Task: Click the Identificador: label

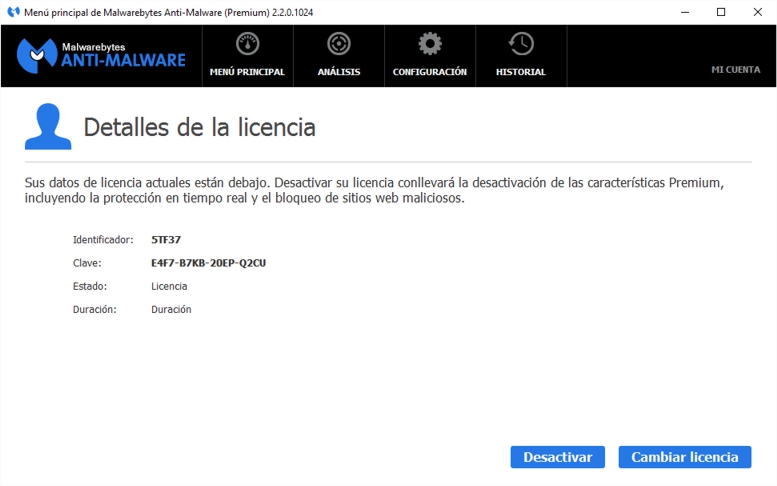Action: pos(103,240)
